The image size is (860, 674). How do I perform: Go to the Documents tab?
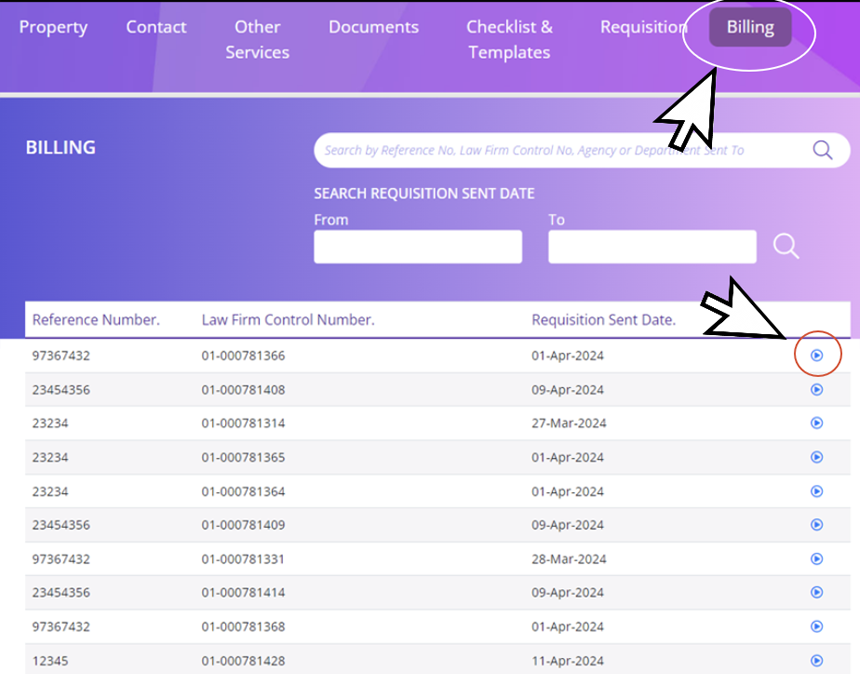point(374,27)
